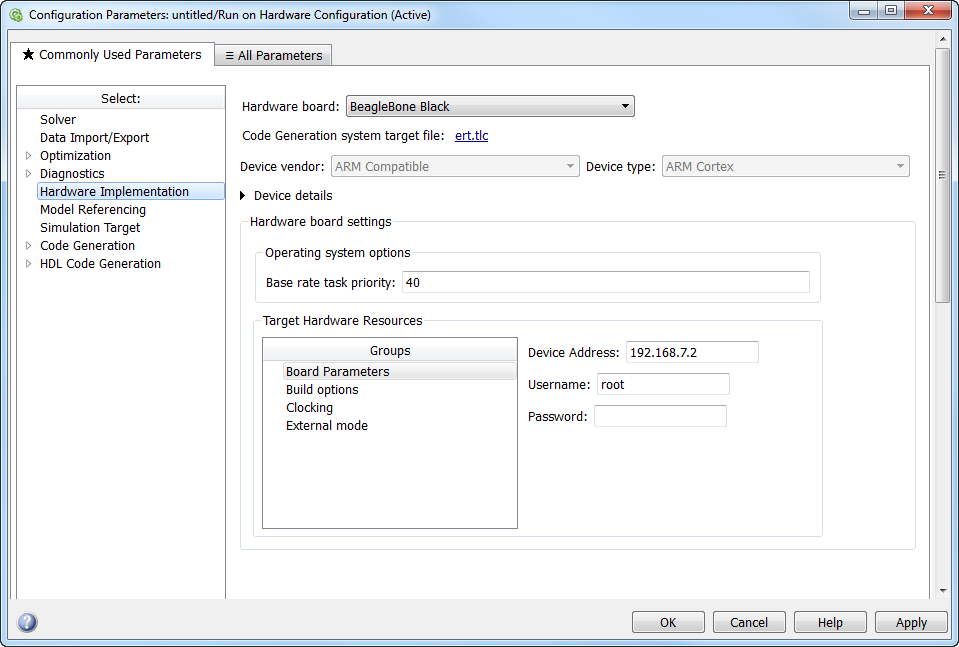
Task: Open the Hardware board dropdown
Action: pyautogui.click(x=490, y=107)
